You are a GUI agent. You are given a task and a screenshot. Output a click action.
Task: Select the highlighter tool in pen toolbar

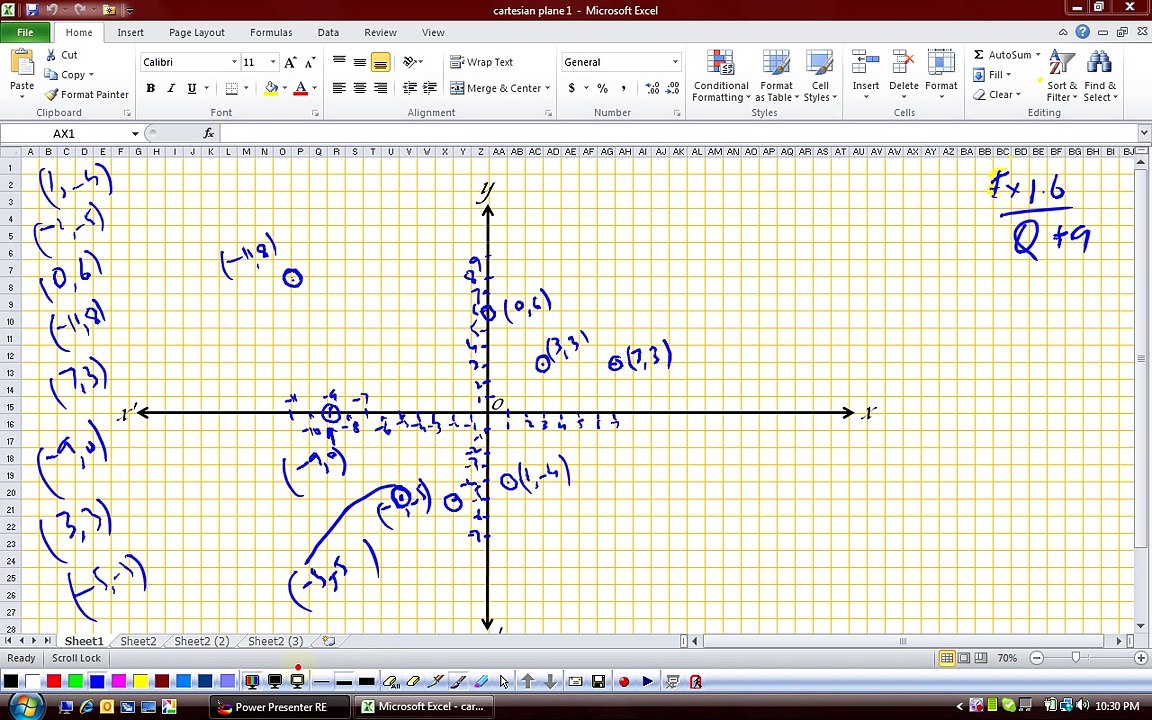(x=481, y=682)
